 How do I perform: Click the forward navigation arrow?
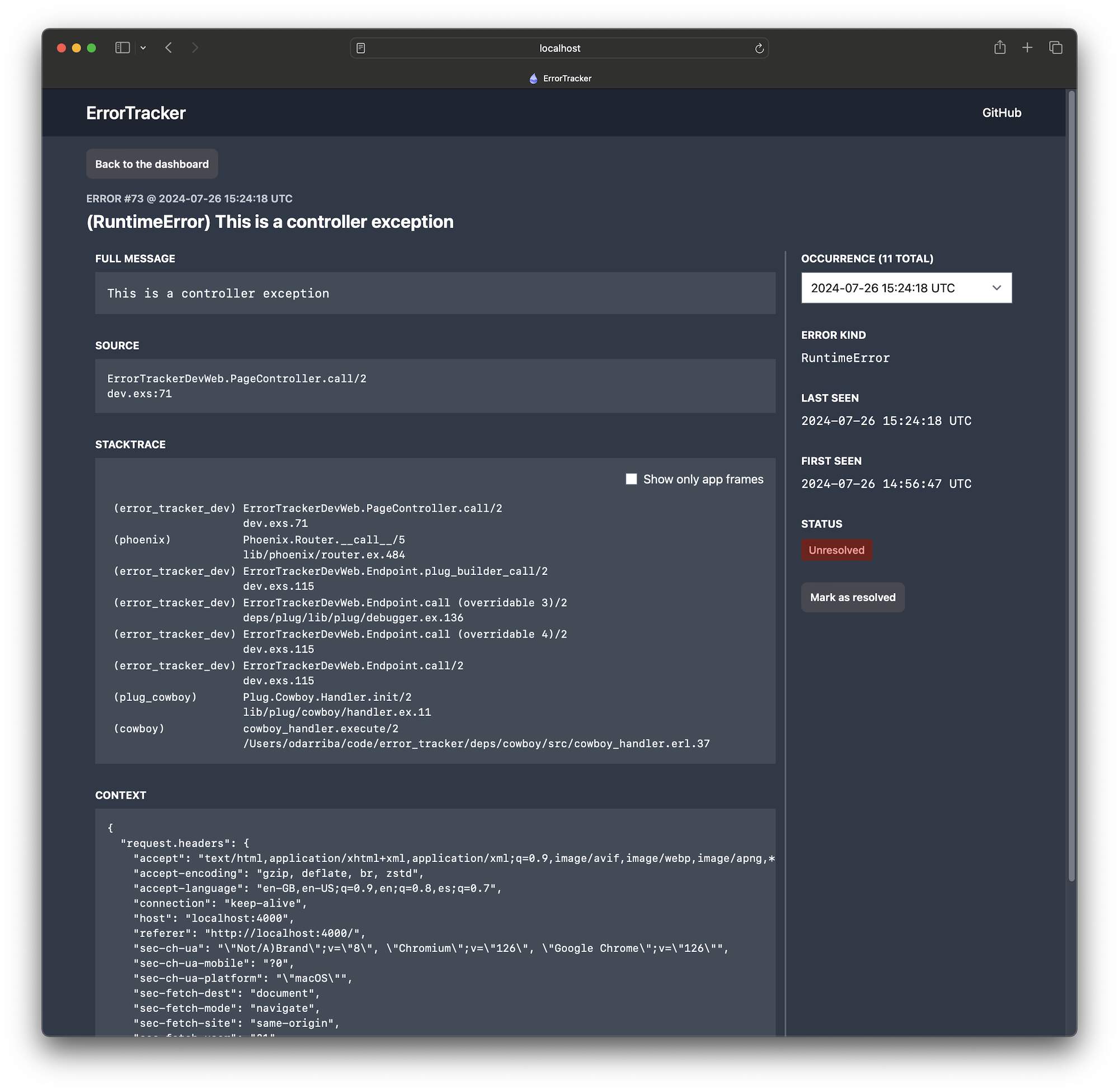pyautogui.click(x=195, y=48)
